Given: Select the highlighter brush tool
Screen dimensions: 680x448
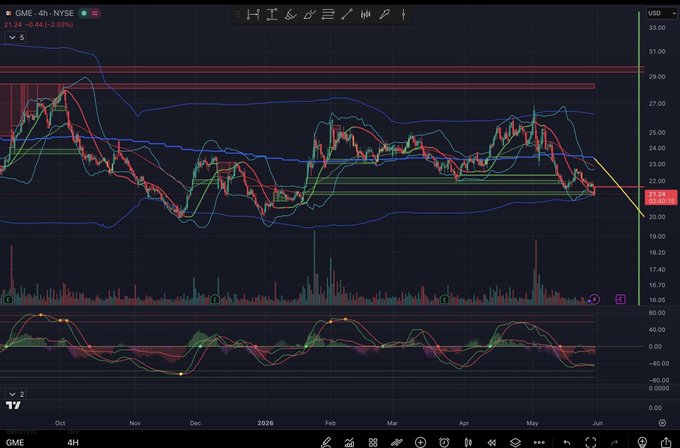Looking at the screenshot, I should [x=291, y=15].
